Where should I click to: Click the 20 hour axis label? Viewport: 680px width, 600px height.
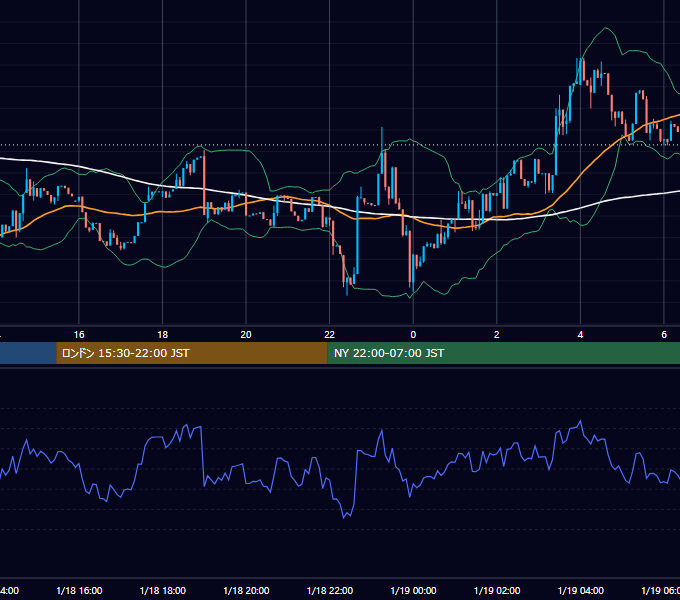[246, 335]
